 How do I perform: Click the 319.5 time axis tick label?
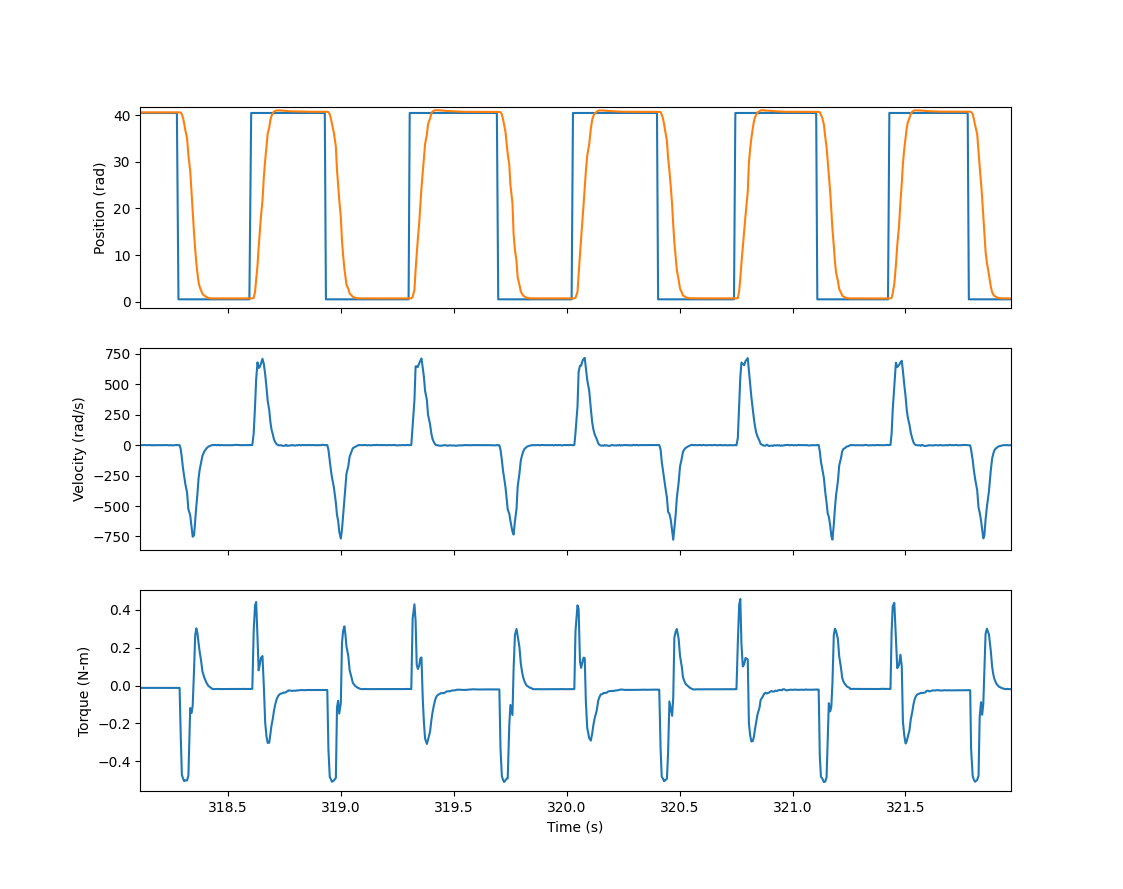(454, 808)
